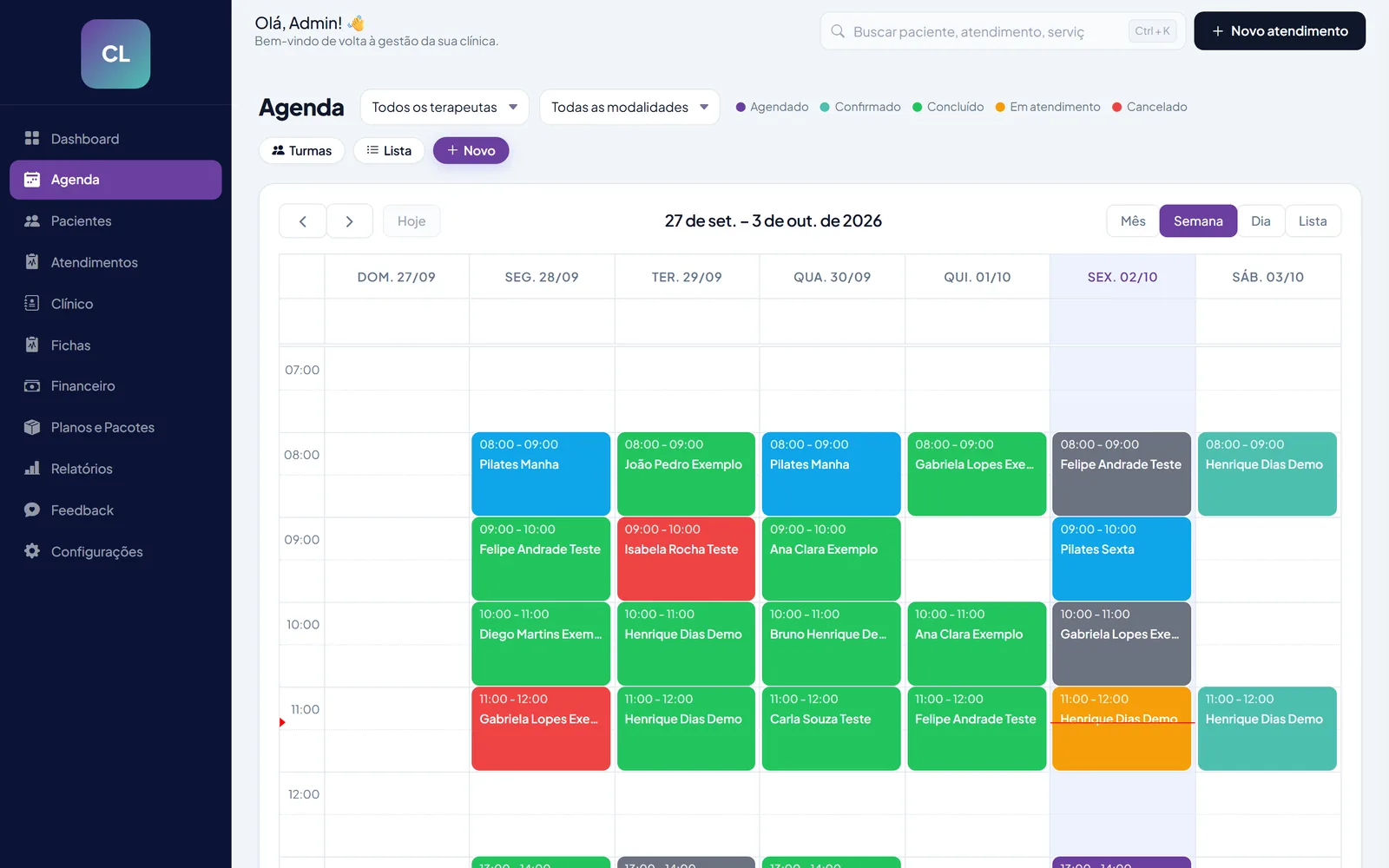Click the search magnifier icon

click(838, 31)
